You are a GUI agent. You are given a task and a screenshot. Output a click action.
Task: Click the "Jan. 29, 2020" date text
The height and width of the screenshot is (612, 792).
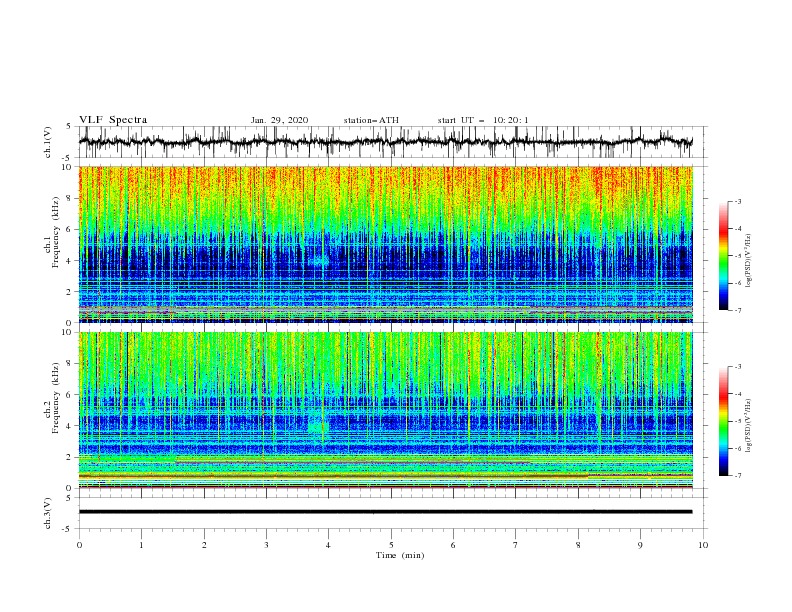(279, 120)
